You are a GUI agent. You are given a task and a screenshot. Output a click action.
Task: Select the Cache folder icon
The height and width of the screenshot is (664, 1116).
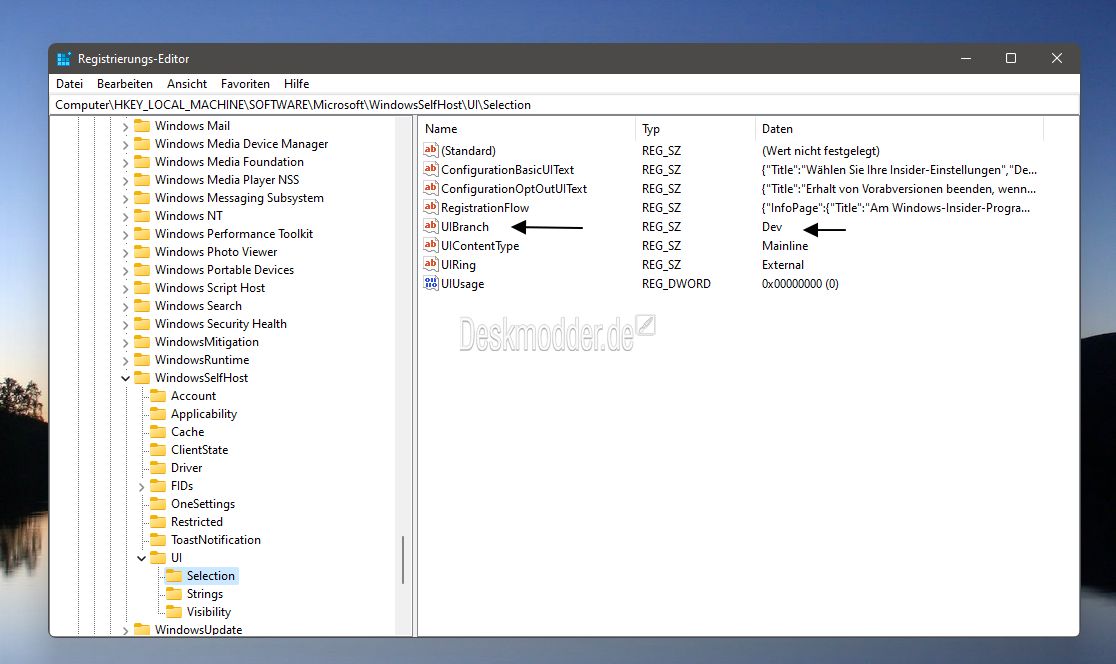tap(158, 432)
